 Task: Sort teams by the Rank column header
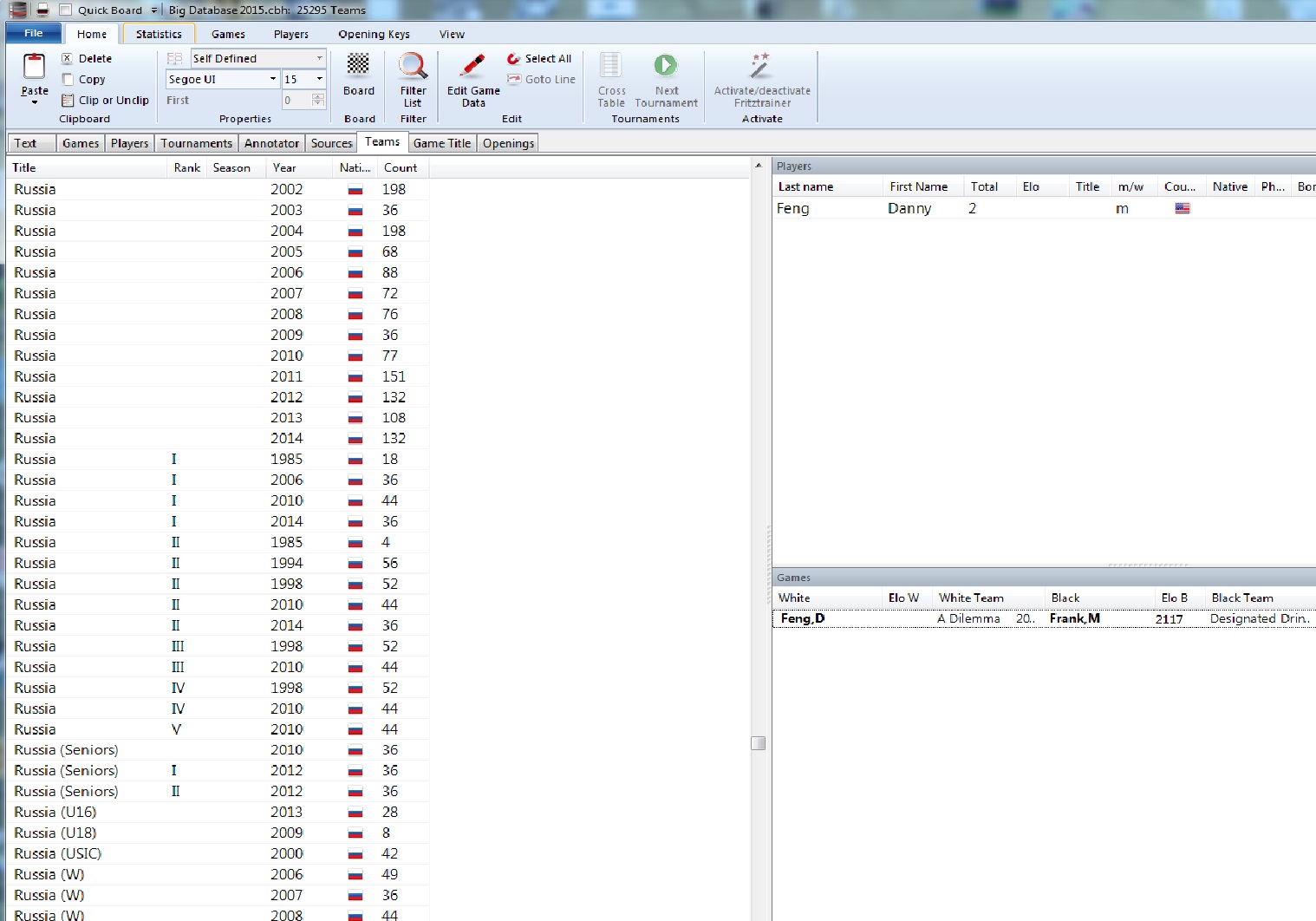[187, 167]
